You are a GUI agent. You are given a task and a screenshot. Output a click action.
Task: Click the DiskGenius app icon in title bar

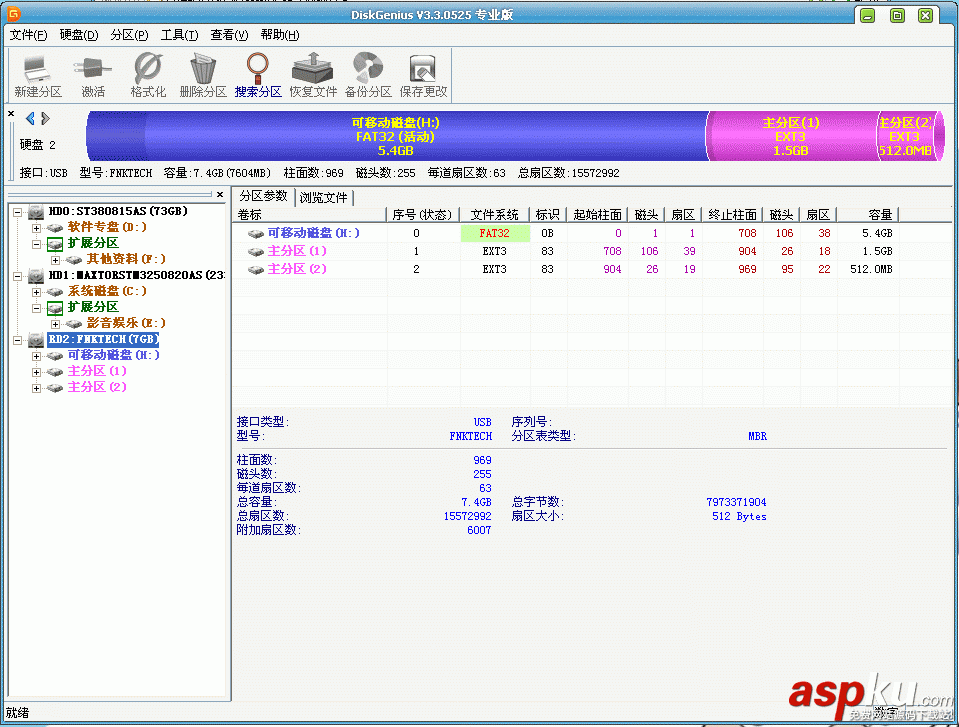(13, 13)
